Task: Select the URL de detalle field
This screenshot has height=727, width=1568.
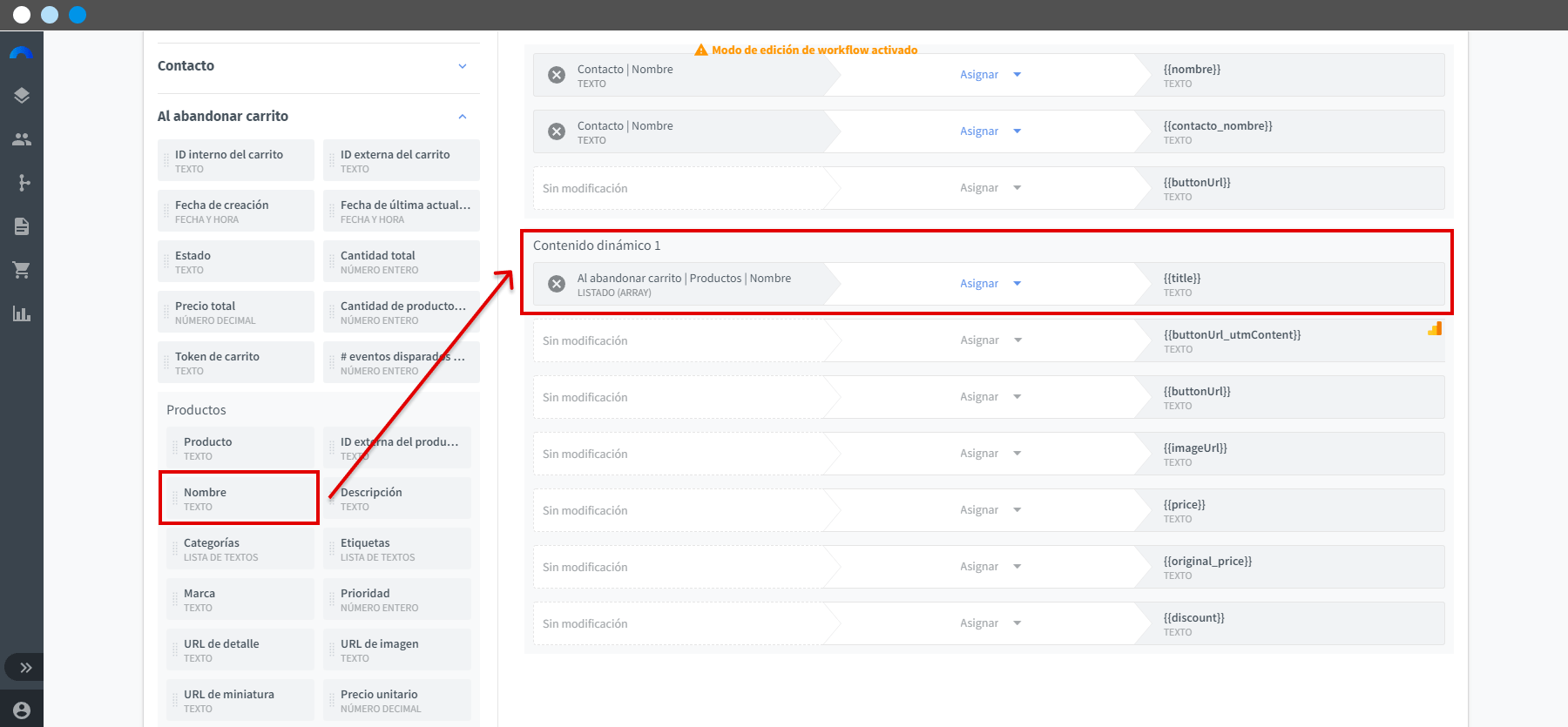Action: click(240, 650)
